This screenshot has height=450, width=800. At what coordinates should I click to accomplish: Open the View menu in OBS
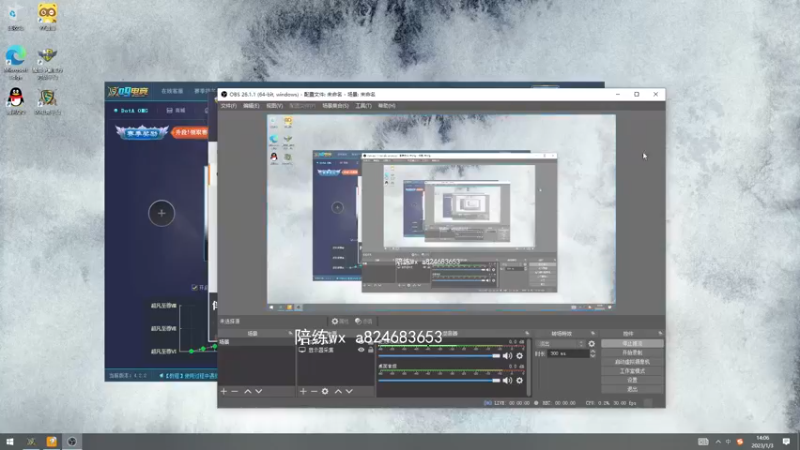coord(274,106)
